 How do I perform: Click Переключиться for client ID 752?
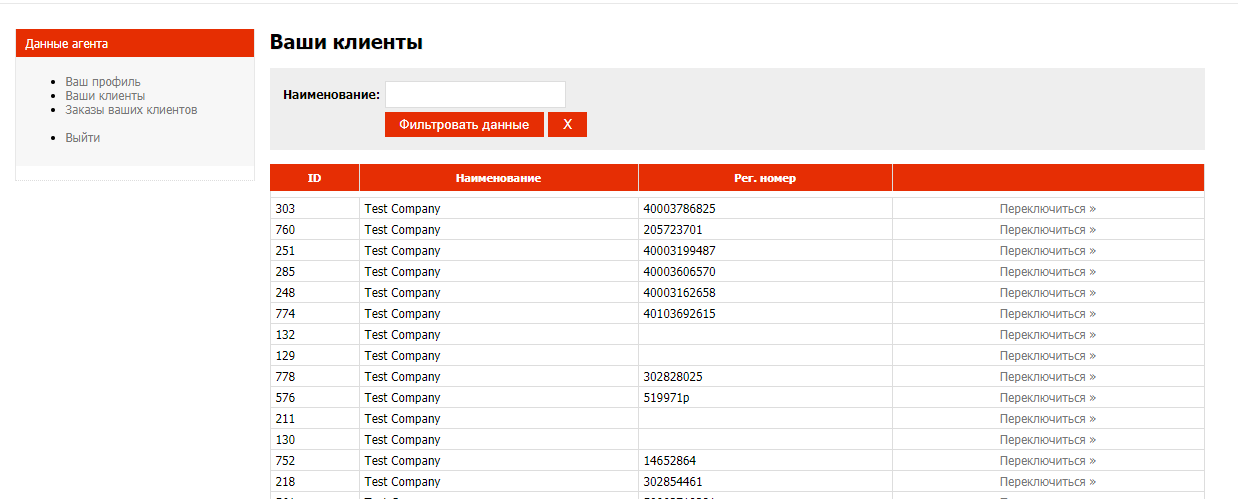coord(1047,461)
